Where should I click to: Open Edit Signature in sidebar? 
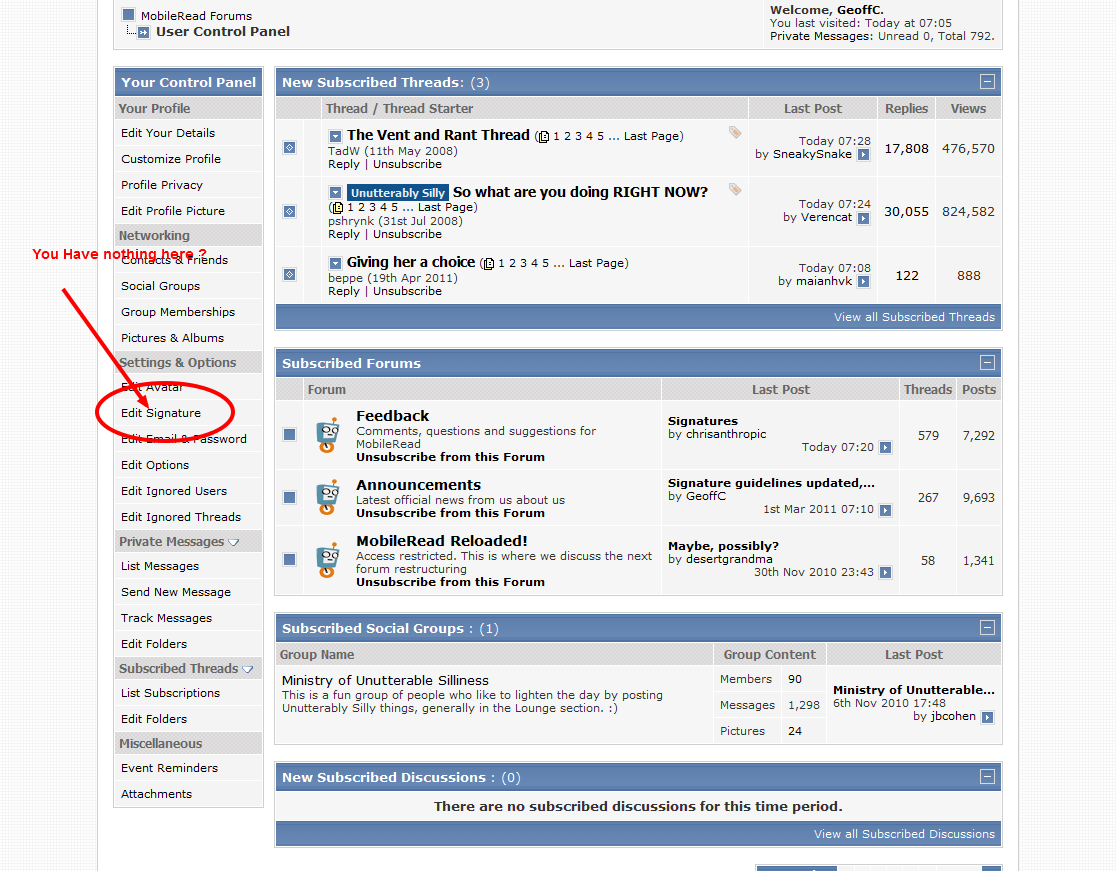[161, 413]
